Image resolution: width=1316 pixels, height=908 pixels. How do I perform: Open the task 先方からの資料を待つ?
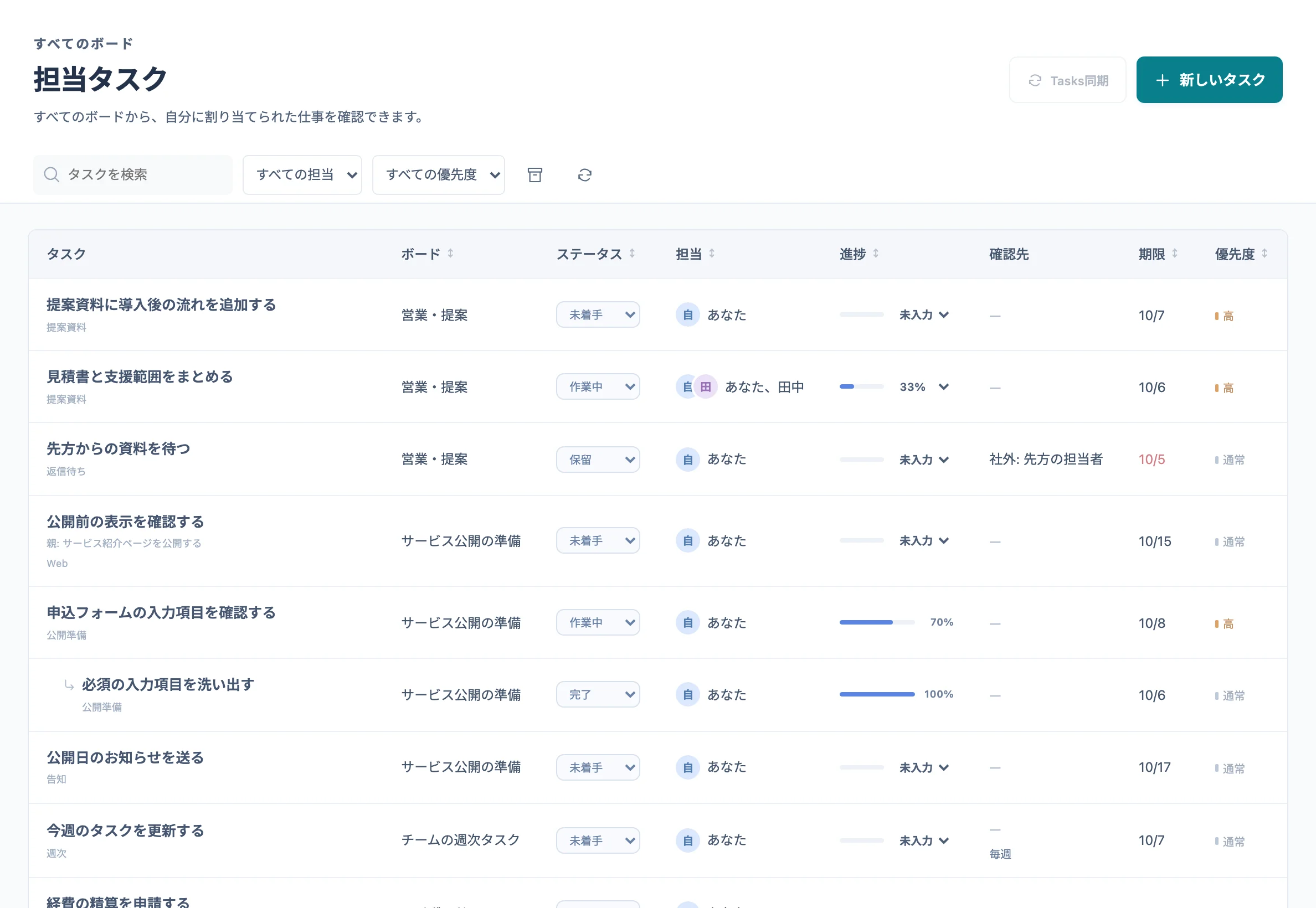point(119,448)
